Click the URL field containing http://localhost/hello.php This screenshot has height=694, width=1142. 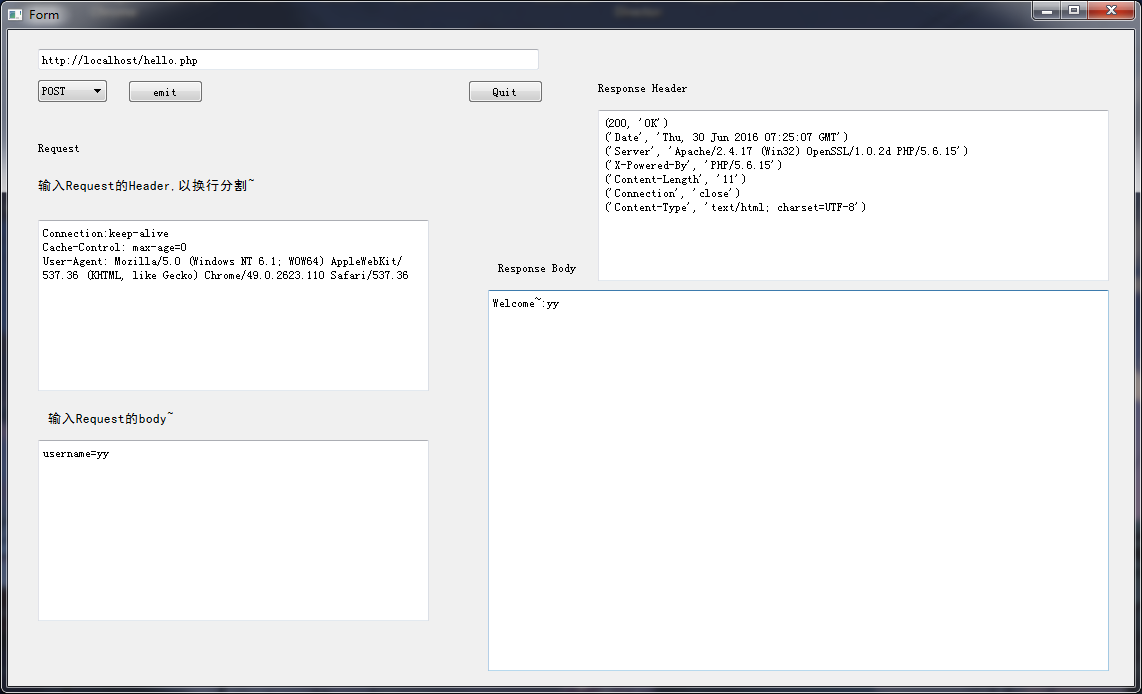click(288, 60)
